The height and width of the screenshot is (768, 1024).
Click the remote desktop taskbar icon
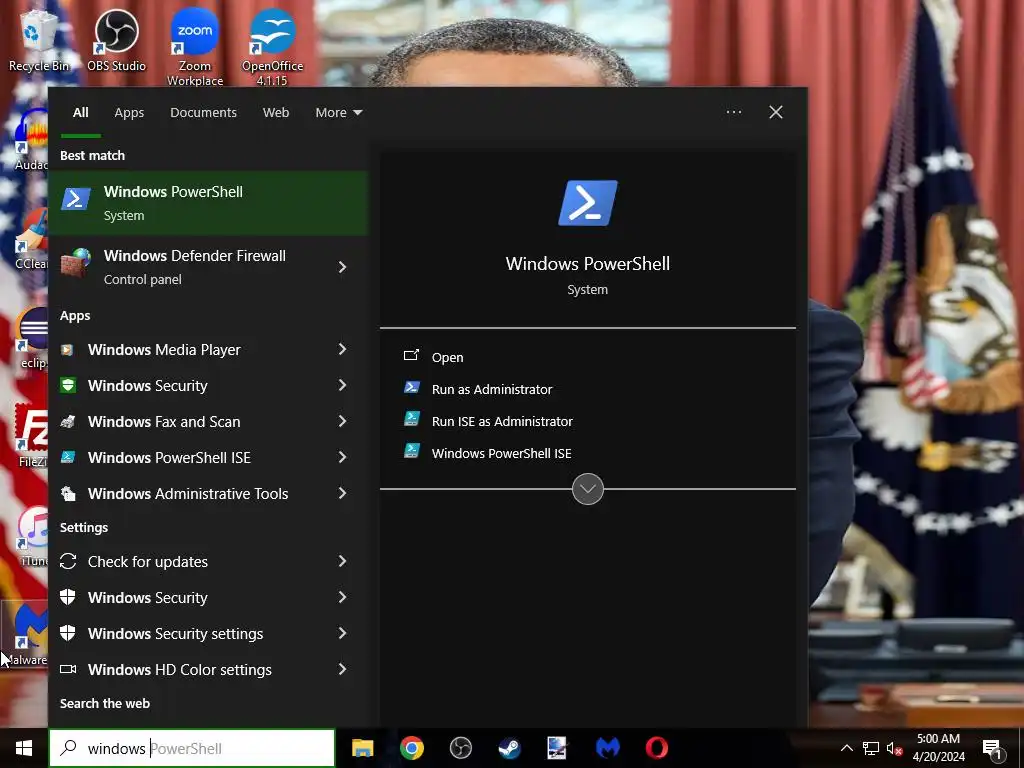pyautogui.click(x=557, y=748)
